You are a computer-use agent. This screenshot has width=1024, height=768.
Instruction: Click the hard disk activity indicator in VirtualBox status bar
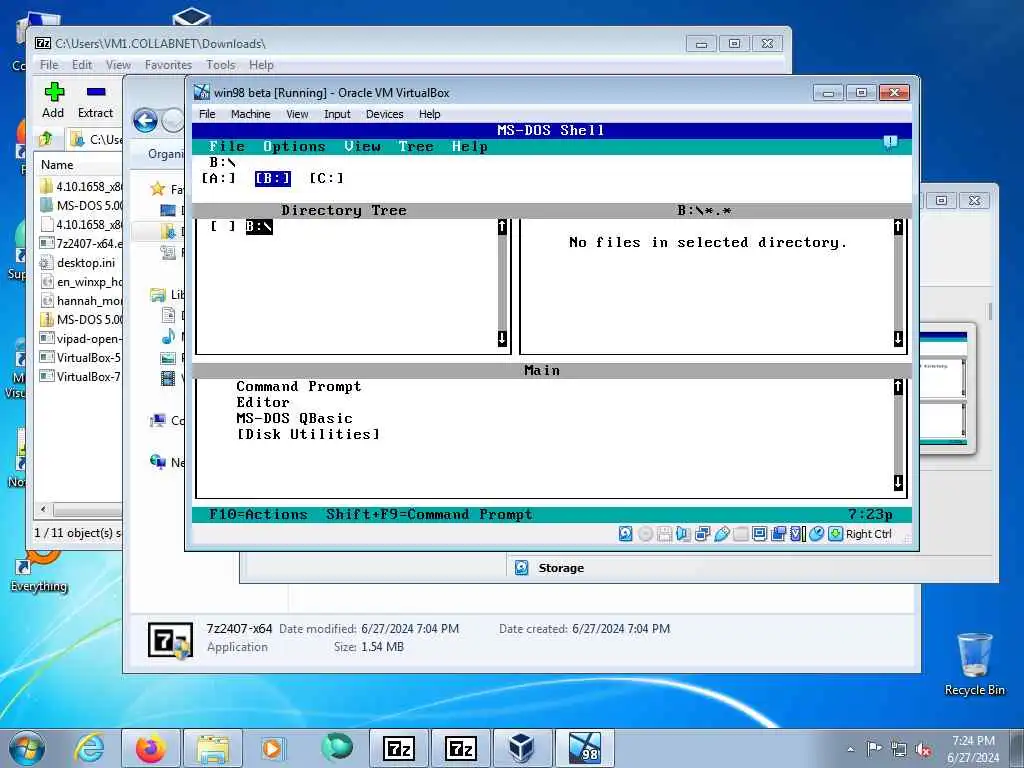626,534
